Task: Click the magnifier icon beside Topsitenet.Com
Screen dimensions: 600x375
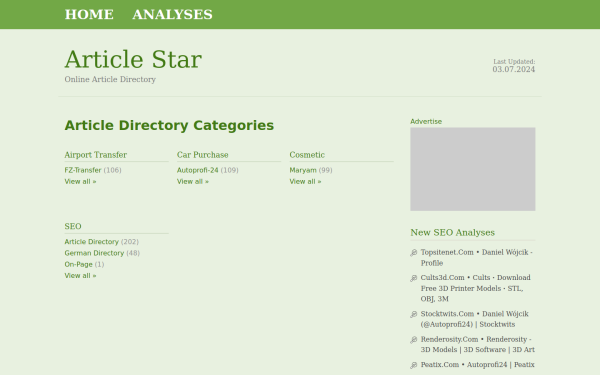Action: click(x=414, y=253)
